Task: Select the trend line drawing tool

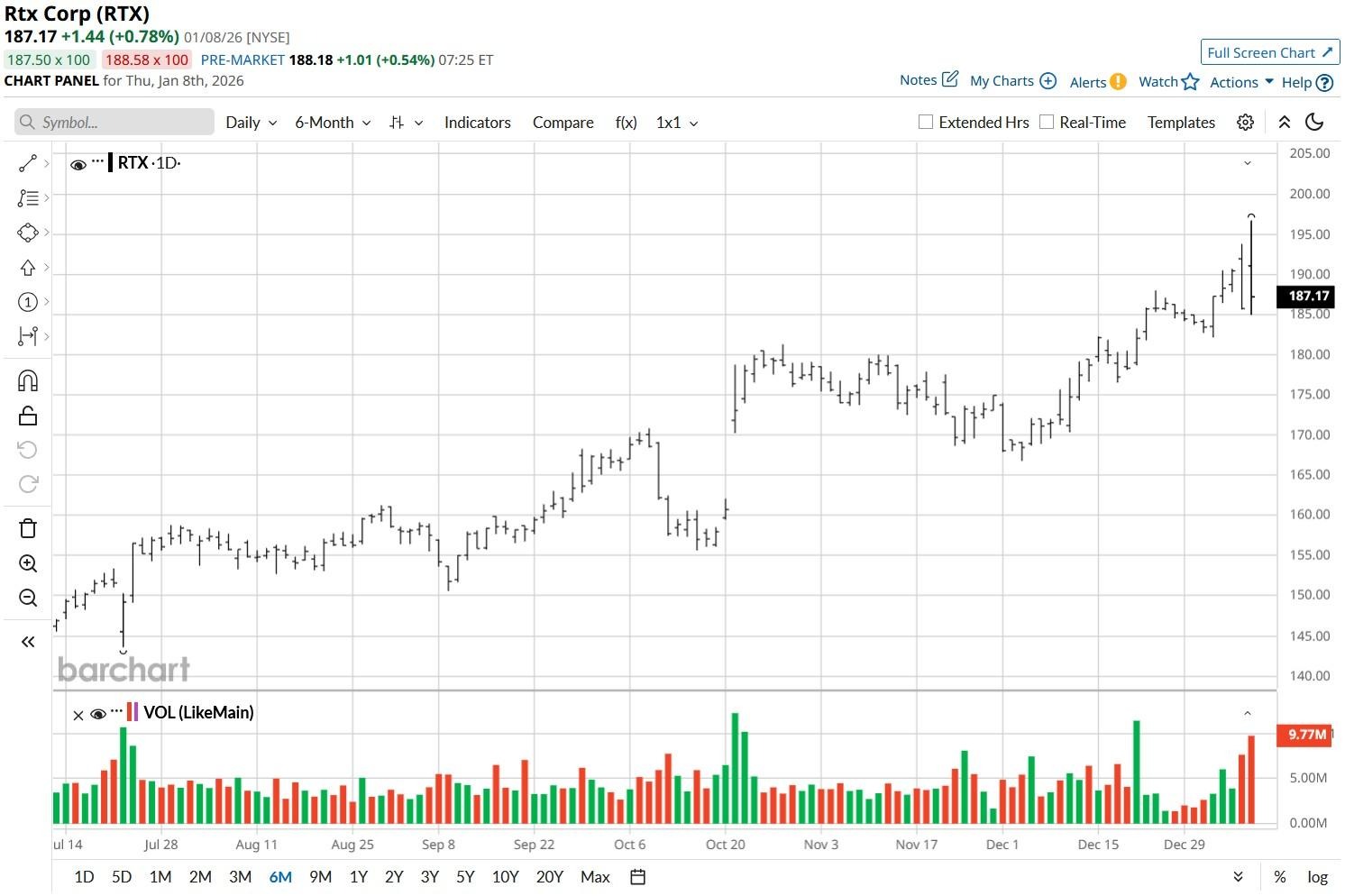Action: [28, 163]
